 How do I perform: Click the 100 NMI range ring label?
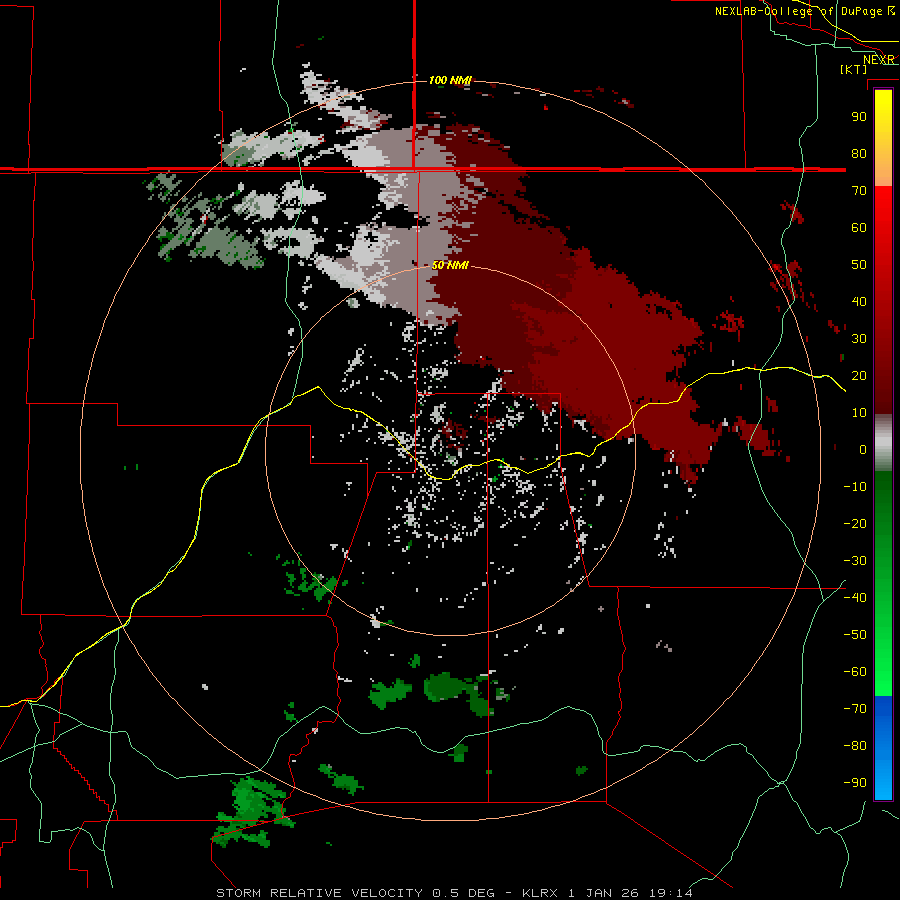[x=450, y=80]
